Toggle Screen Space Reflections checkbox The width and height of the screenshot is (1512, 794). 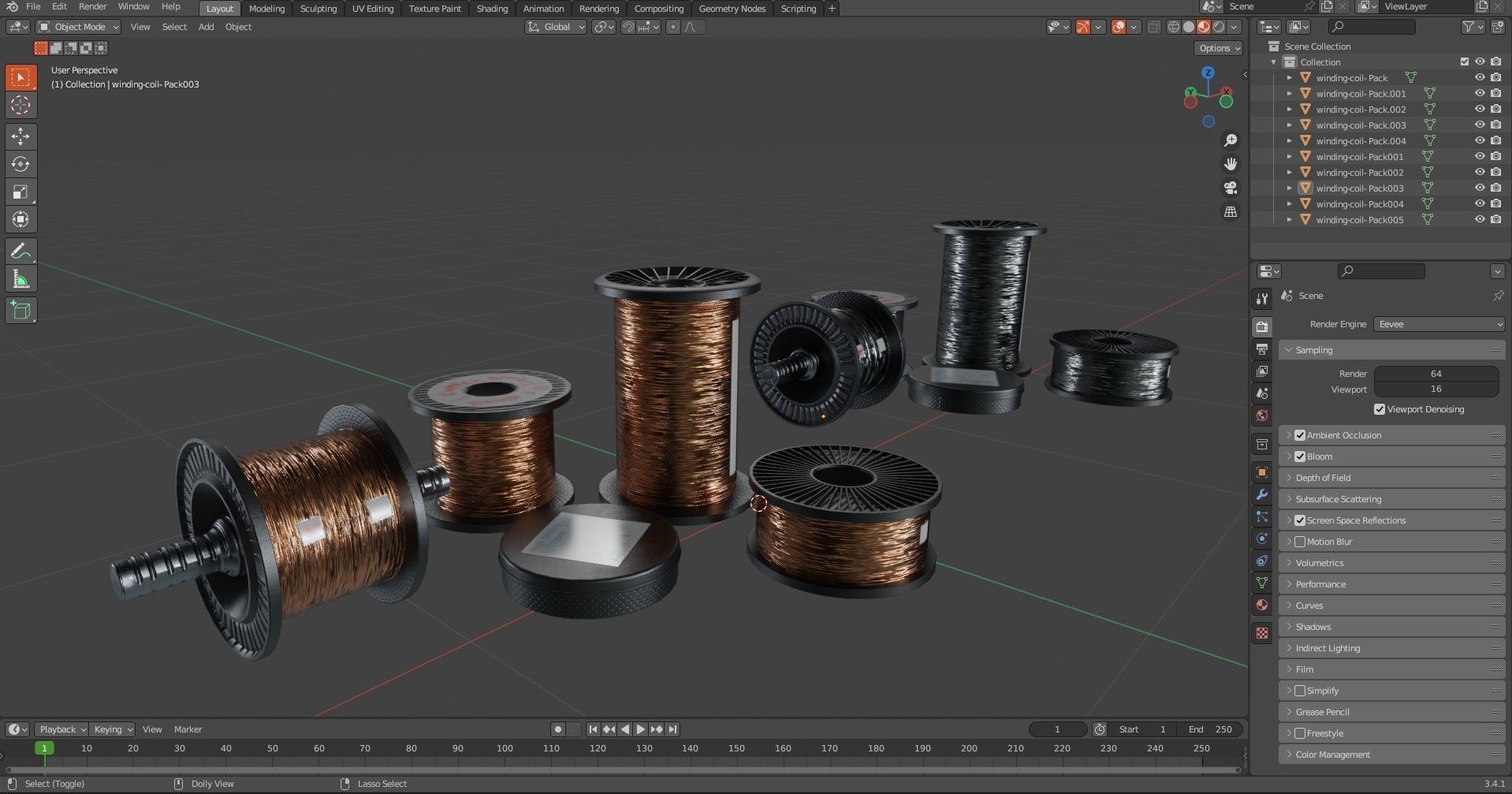pos(1300,520)
